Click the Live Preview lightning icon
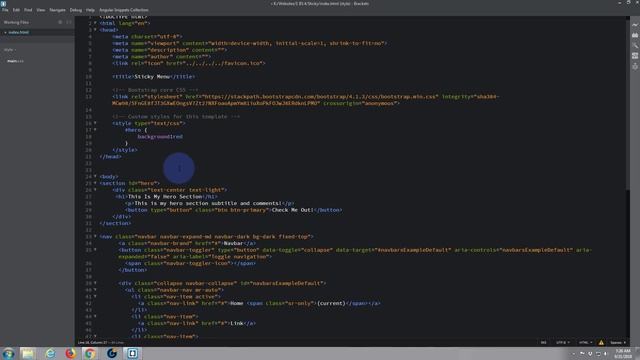 [x=635, y=25]
